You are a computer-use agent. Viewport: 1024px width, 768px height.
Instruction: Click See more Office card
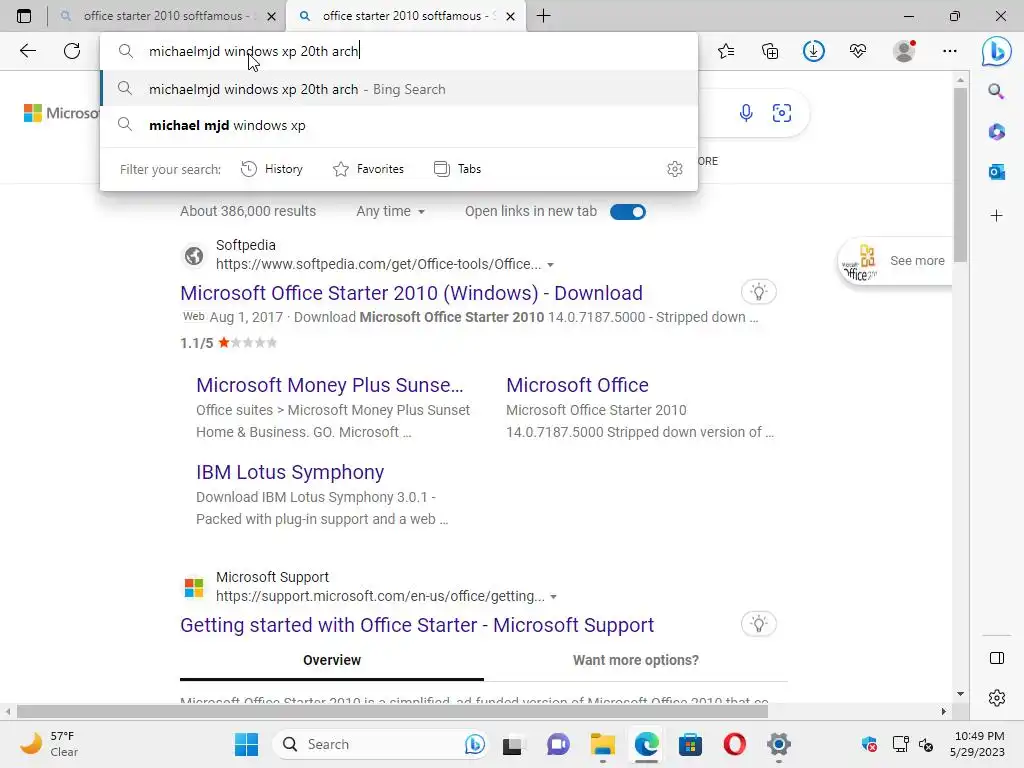(x=895, y=261)
